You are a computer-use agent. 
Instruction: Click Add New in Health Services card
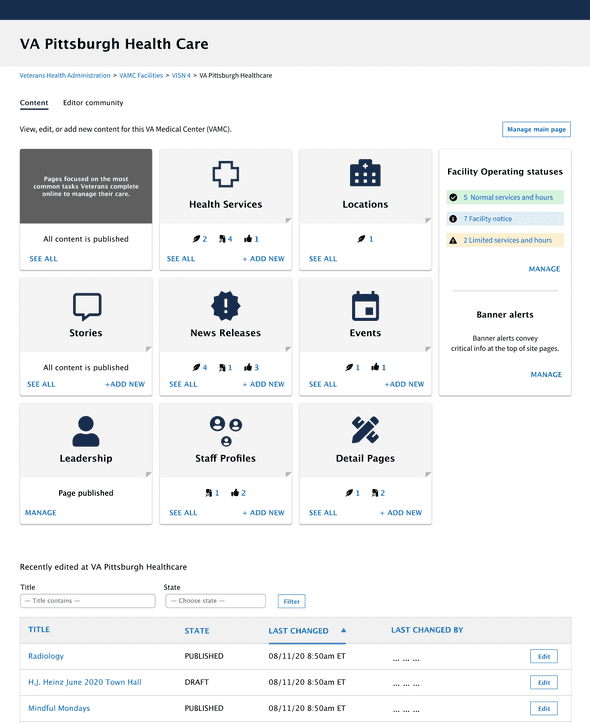coord(264,259)
